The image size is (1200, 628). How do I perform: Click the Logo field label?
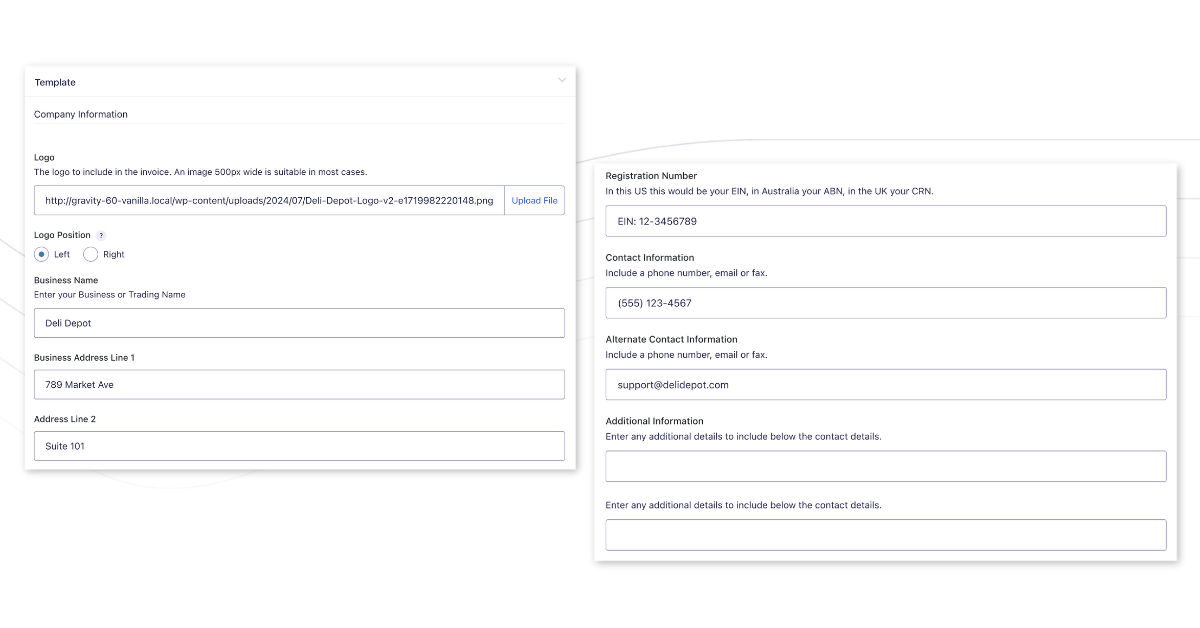(44, 158)
